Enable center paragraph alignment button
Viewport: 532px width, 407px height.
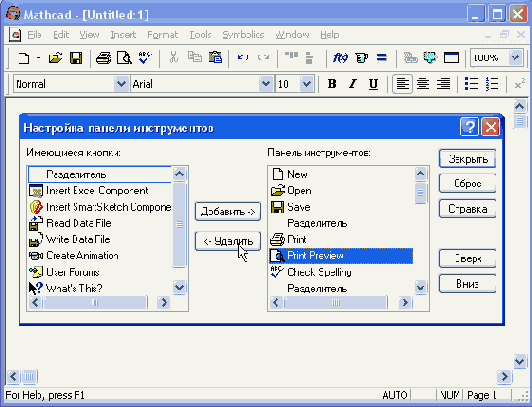click(423, 83)
